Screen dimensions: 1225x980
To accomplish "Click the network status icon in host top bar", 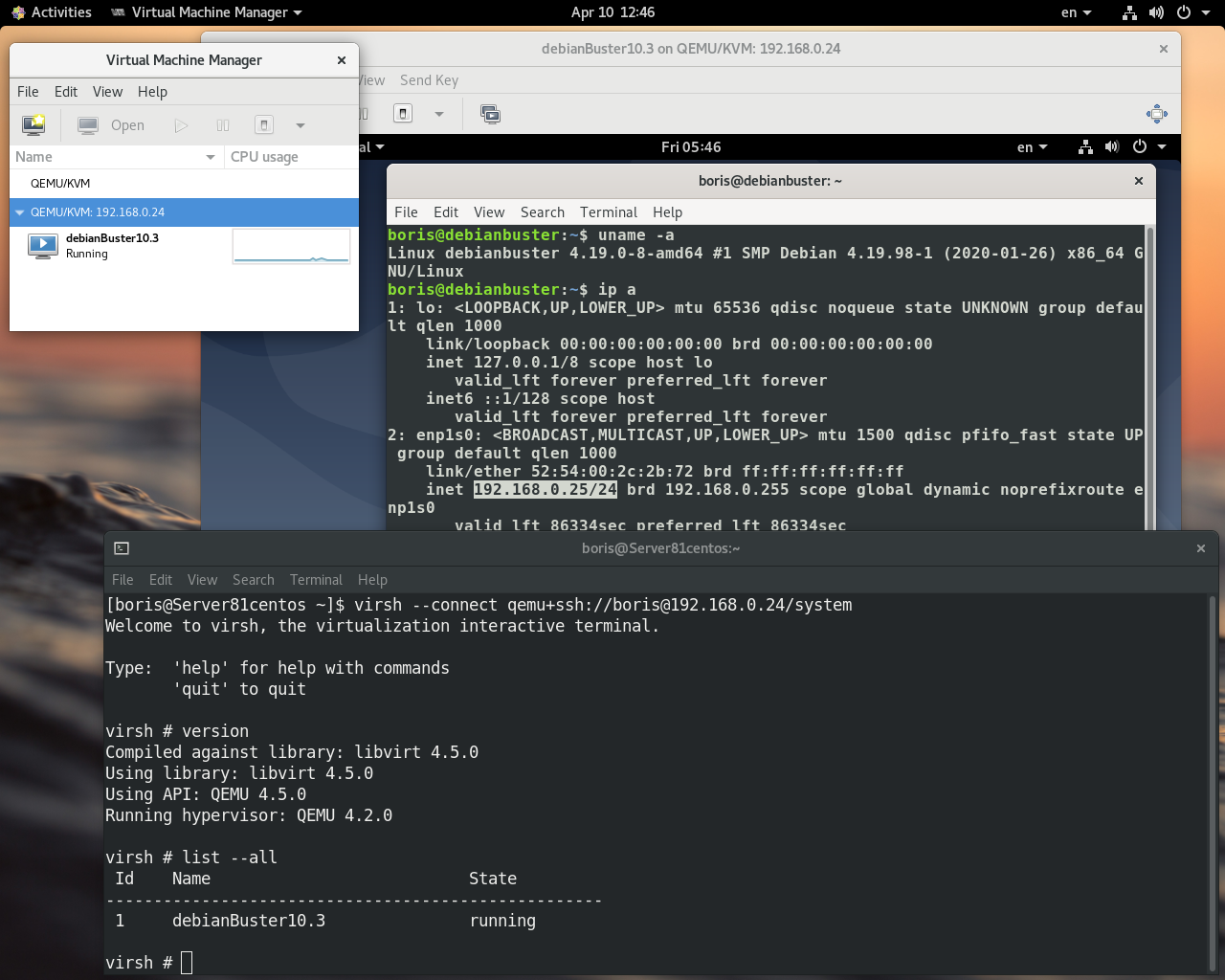I will pos(1129,12).
